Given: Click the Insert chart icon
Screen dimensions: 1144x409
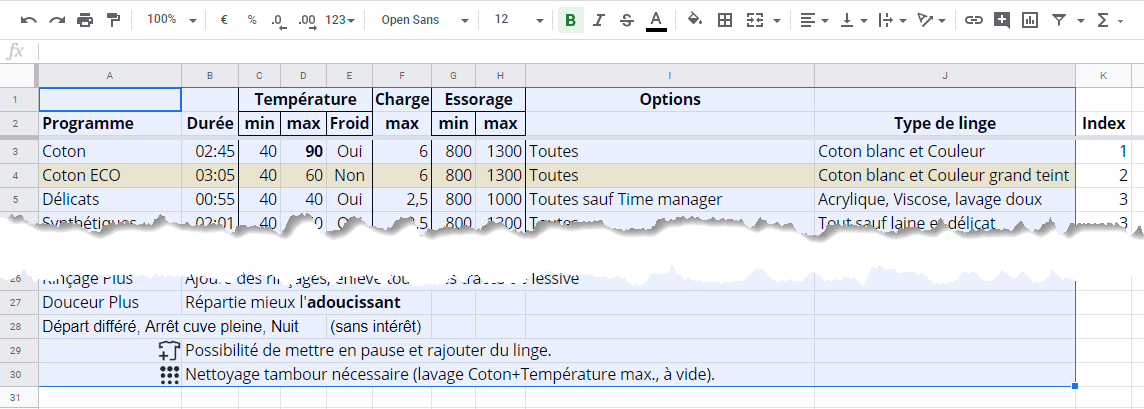Looking at the screenshot, I should pyautogui.click(x=1029, y=20).
